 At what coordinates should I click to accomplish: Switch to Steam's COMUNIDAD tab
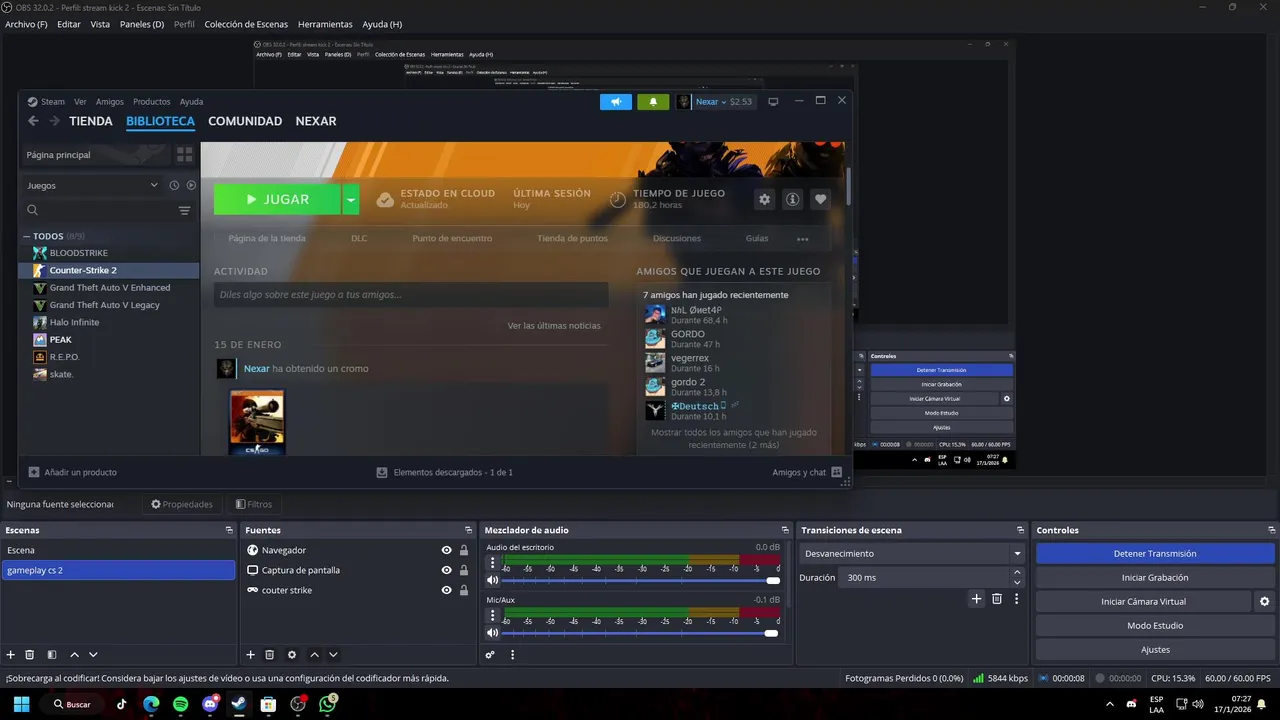(x=245, y=121)
